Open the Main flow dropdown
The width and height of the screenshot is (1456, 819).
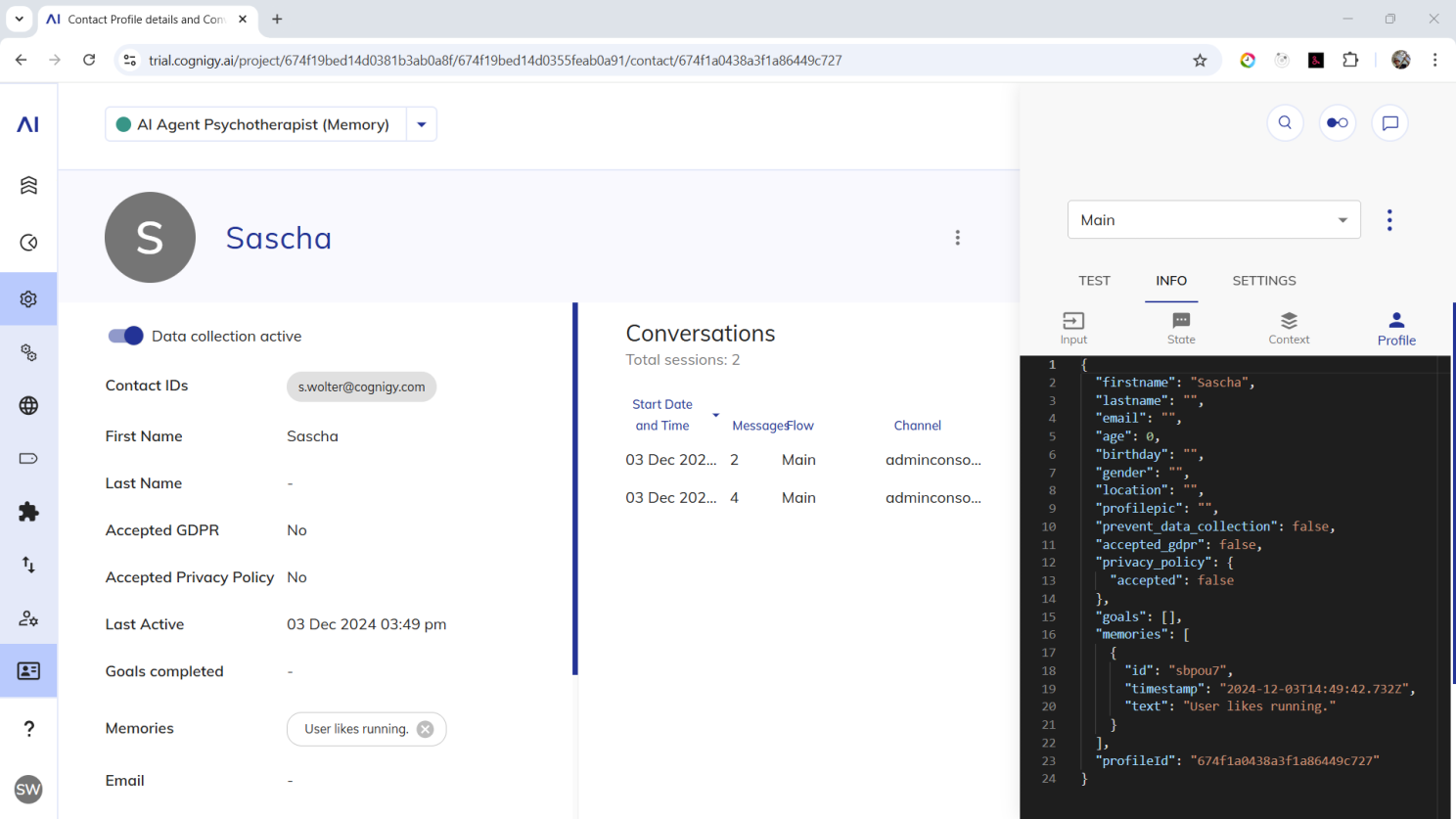[x=1213, y=220]
